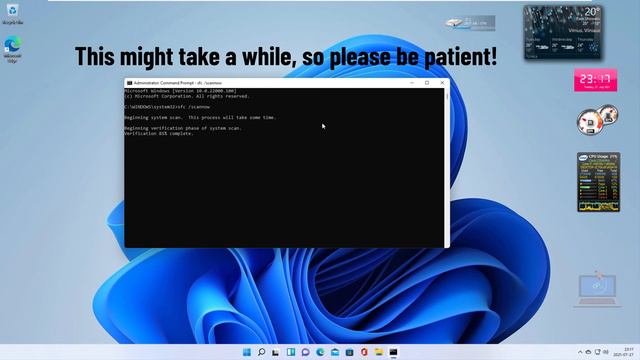Select the Command Prompt taskbar icon
640x360 pixels.
393,352
